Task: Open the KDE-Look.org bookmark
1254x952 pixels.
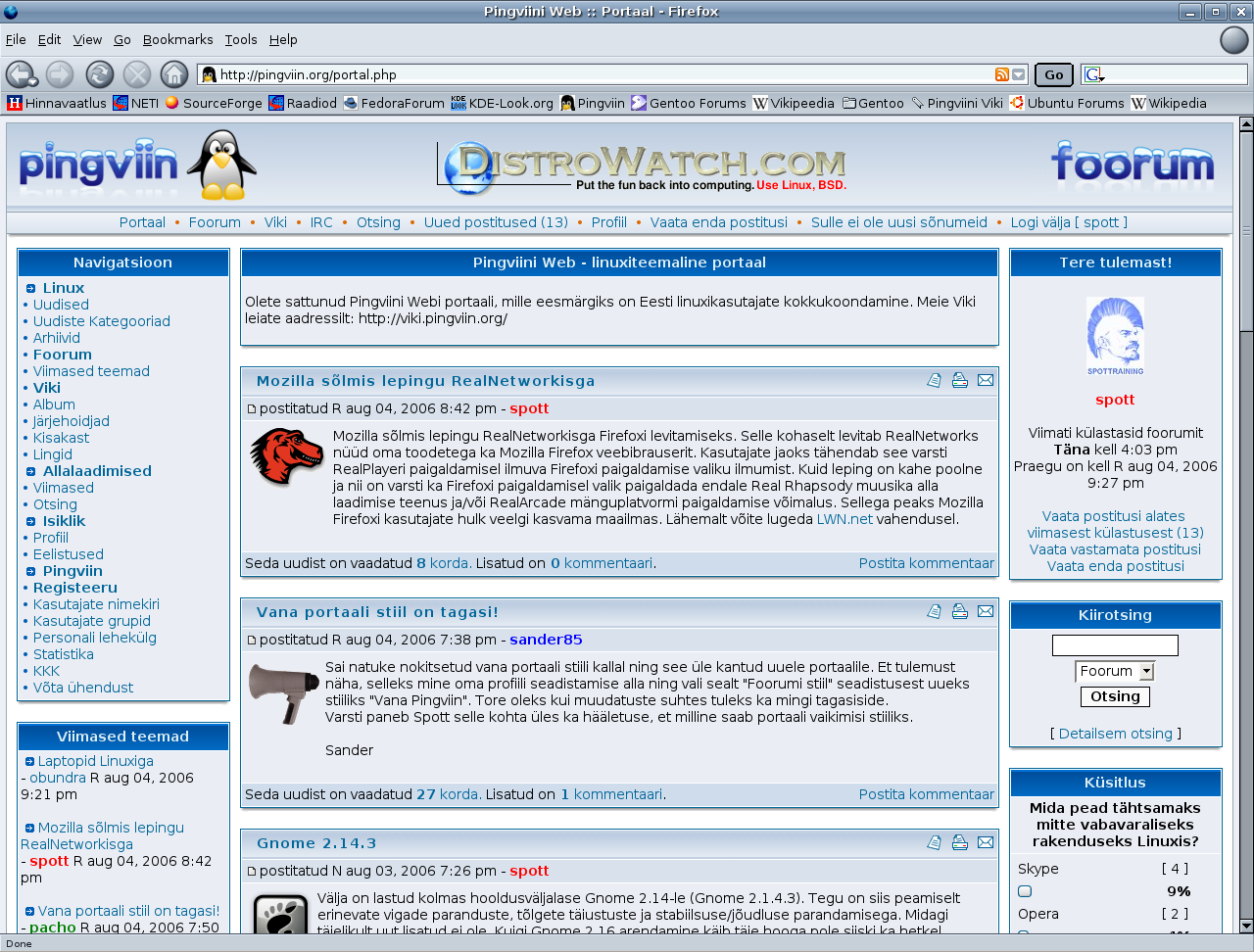Action: tap(502, 103)
